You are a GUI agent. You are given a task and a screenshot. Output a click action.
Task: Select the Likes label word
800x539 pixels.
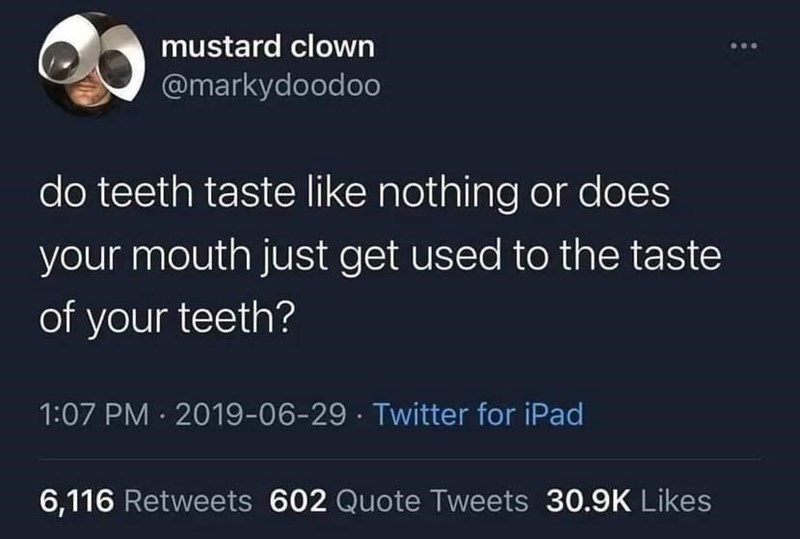[676, 501]
